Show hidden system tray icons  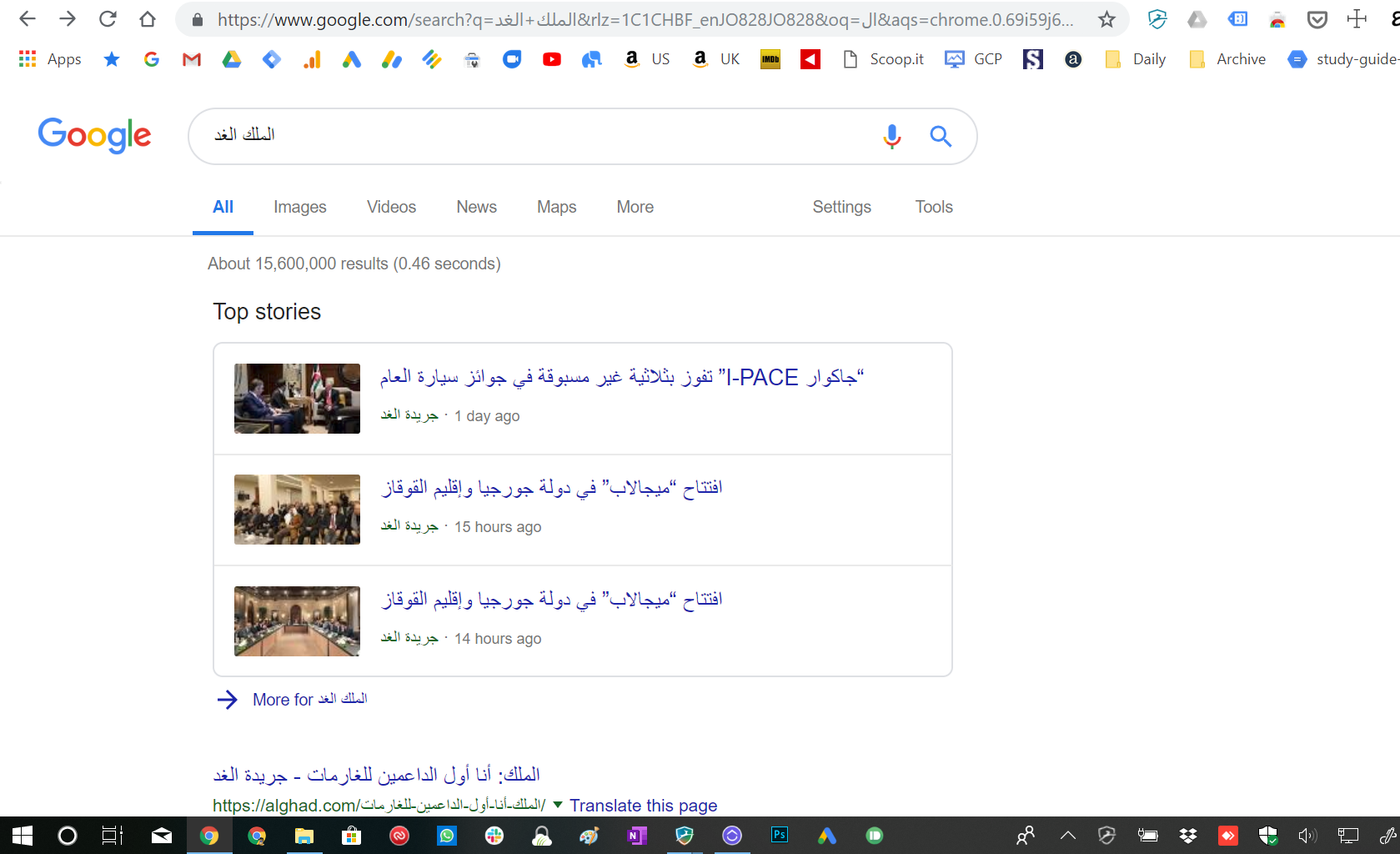pyautogui.click(x=1067, y=835)
